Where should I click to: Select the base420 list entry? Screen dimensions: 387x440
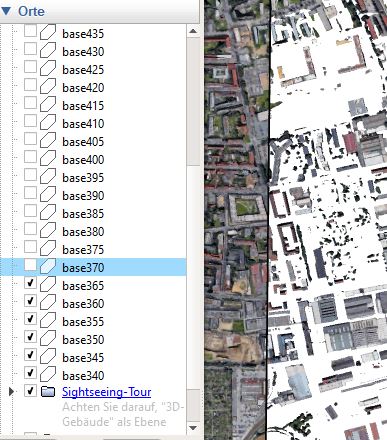83,88
